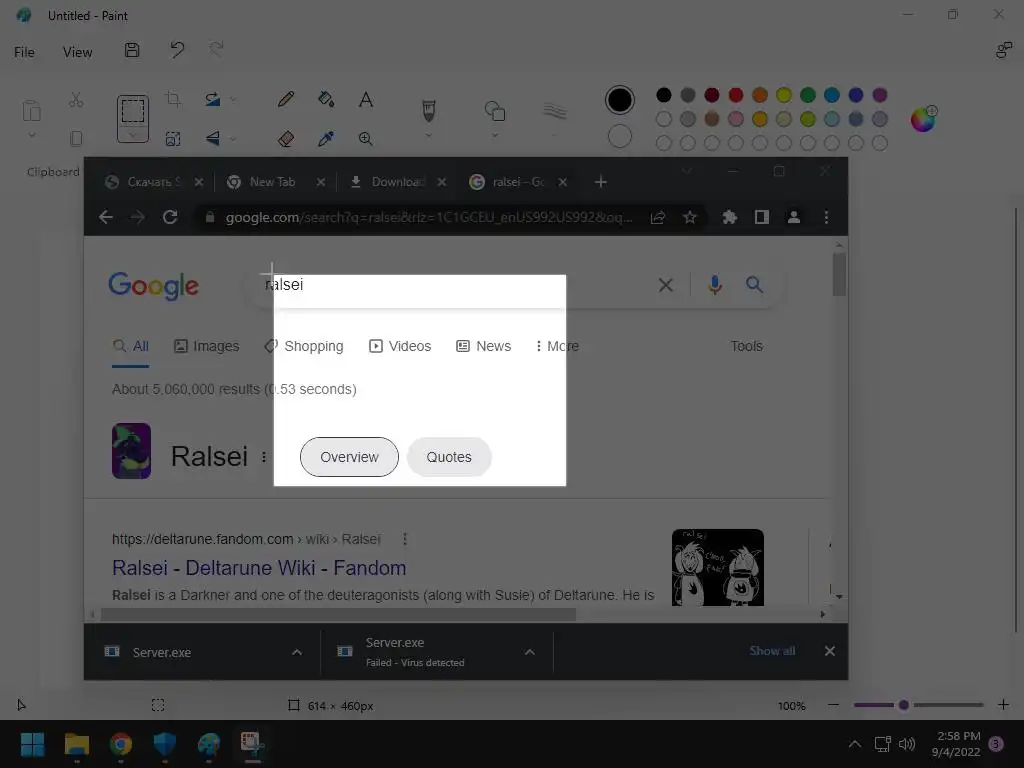The image size is (1024, 768).
Task: Expand first Server.exe download options
Action: 296,652
